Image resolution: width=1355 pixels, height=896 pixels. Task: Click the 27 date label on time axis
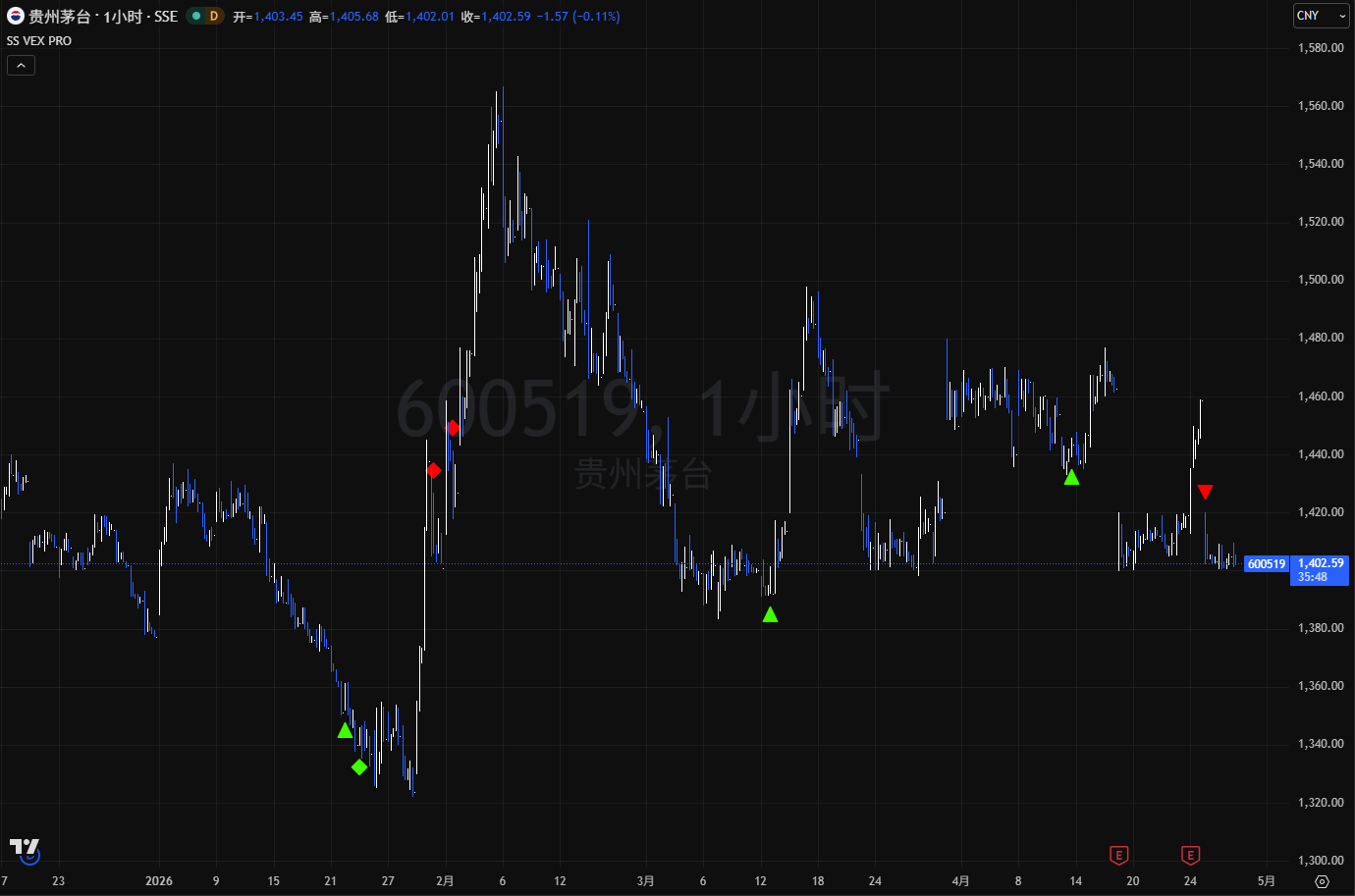388,881
